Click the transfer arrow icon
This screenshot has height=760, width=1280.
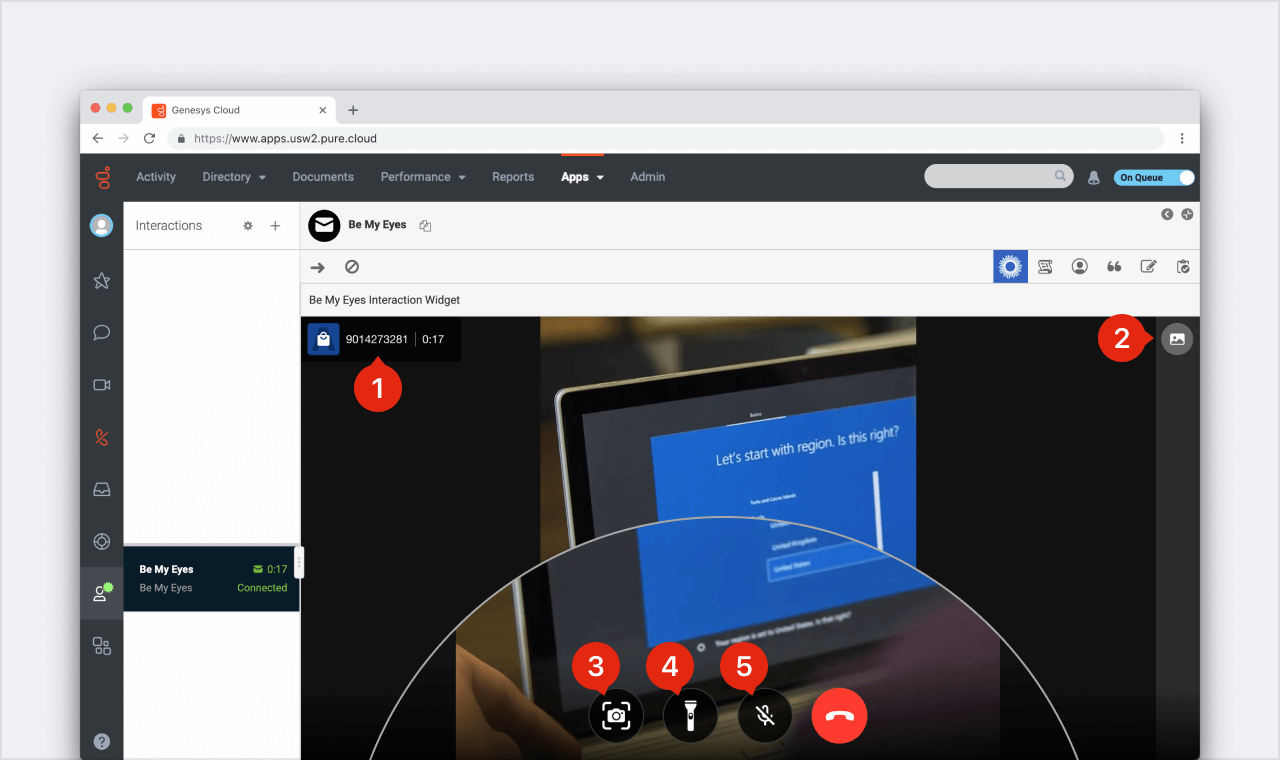[x=318, y=267]
